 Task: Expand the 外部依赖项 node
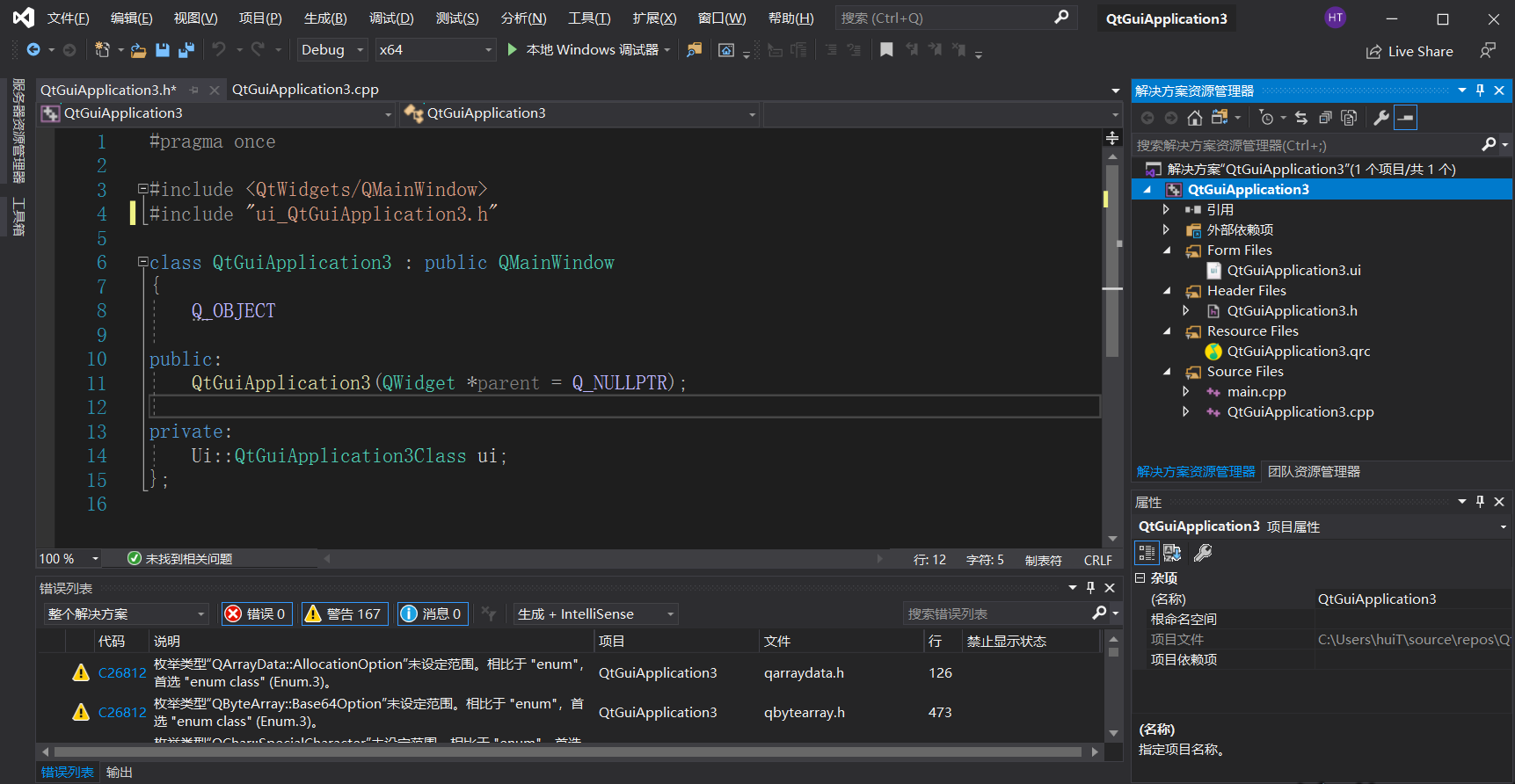(x=1166, y=229)
